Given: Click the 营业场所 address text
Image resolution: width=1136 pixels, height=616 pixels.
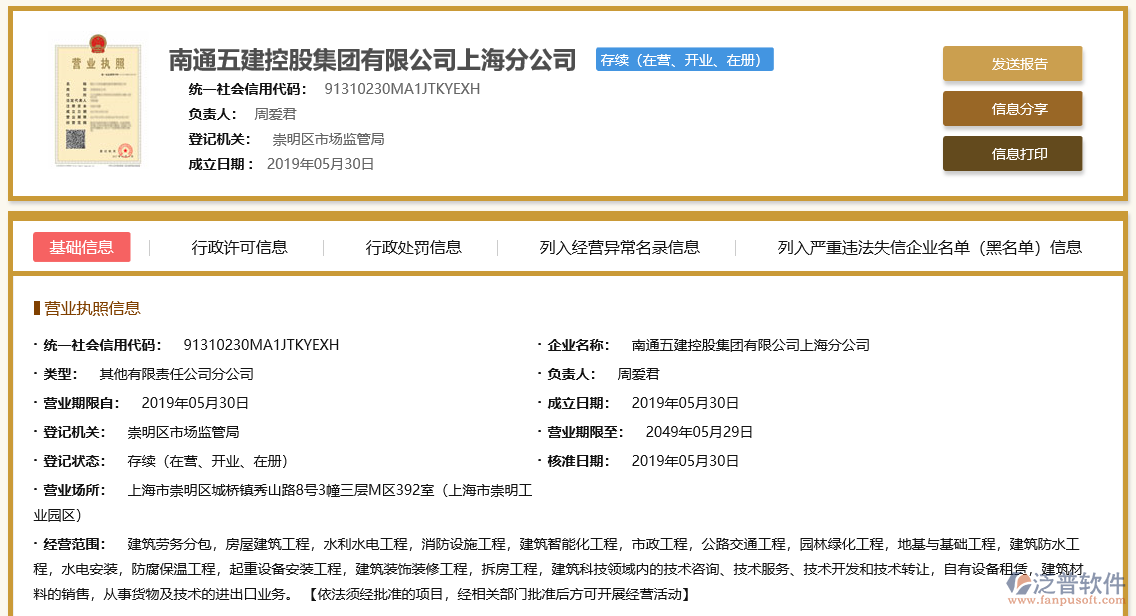Looking at the screenshot, I should 283,502.
